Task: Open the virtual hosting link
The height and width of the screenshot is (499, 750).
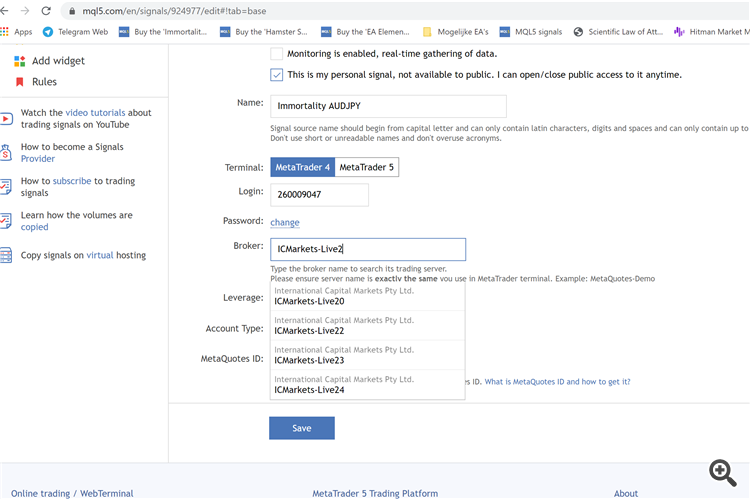Action: (99, 255)
